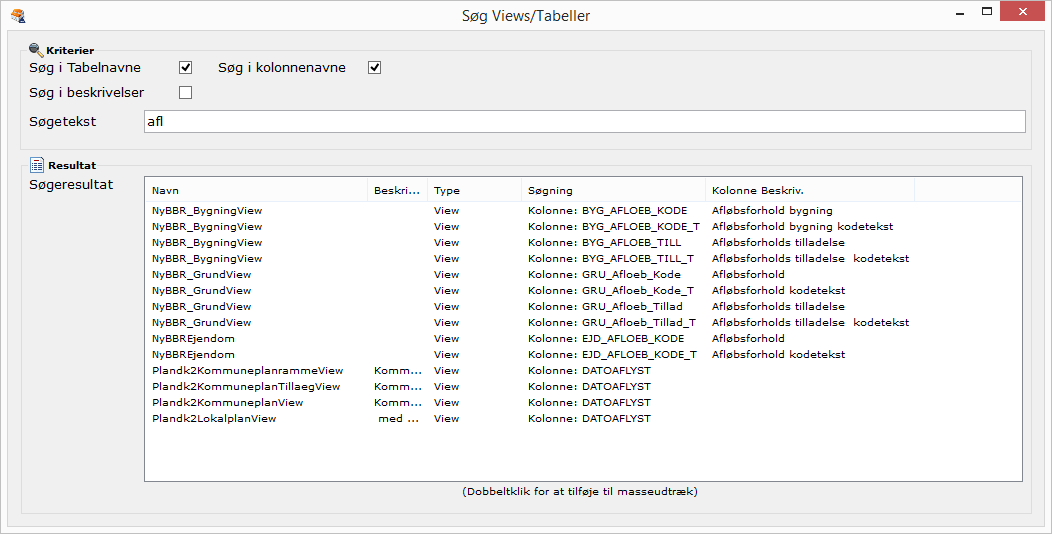
Task: Select the Plandk2LokalplanView result row
Action: 214,419
